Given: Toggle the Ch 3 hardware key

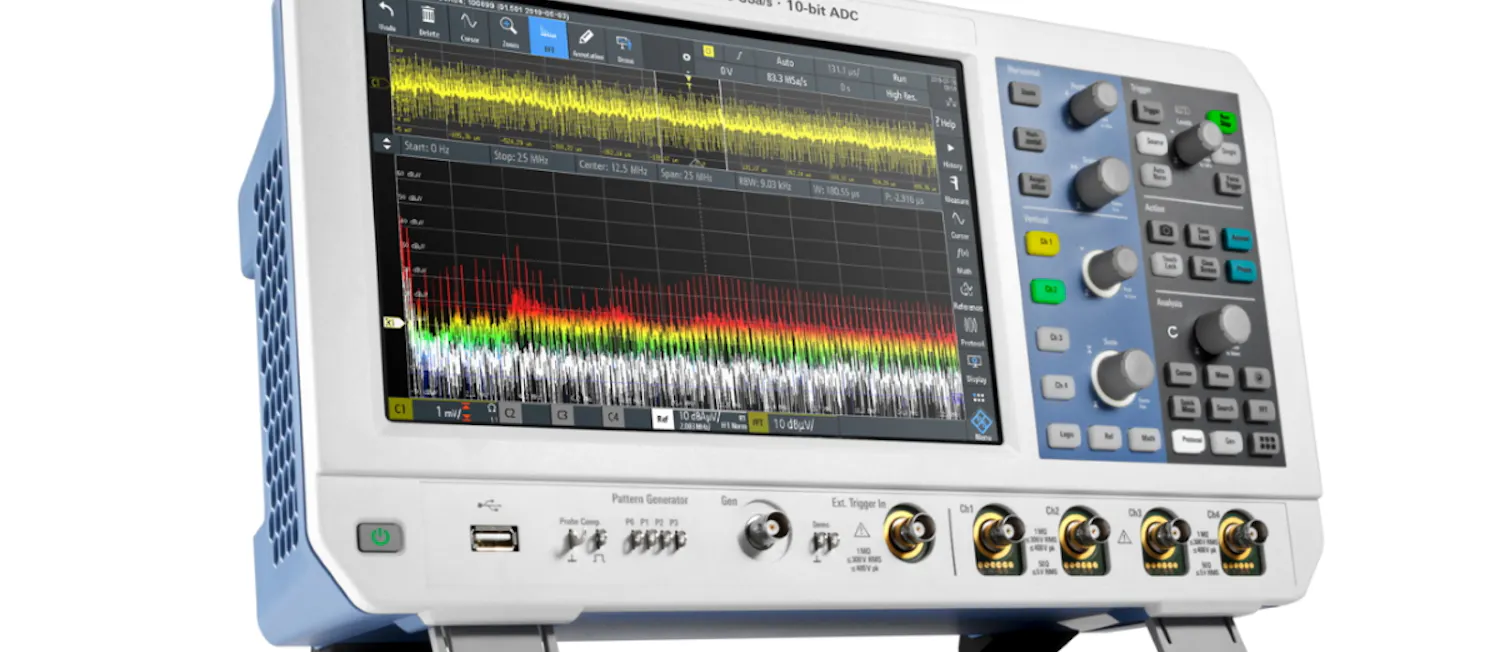Looking at the screenshot, I should pyautogui.click(x=1052, y=338).
